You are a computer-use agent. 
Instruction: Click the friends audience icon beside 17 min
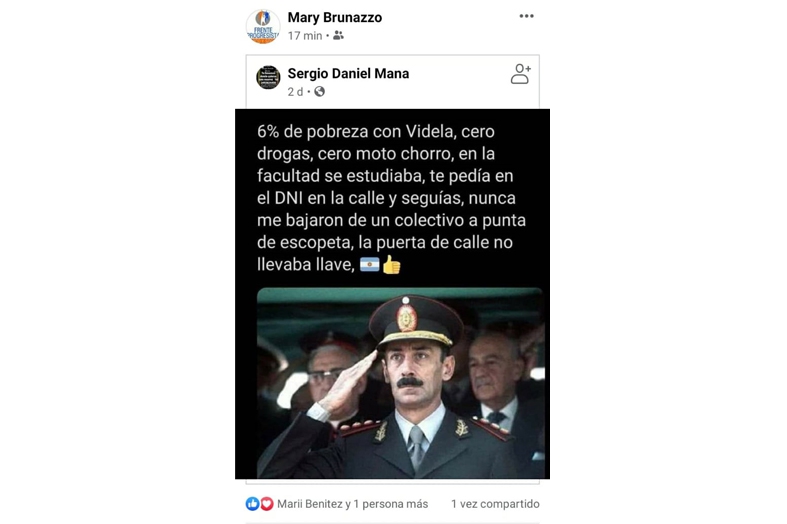pos(338,35)
